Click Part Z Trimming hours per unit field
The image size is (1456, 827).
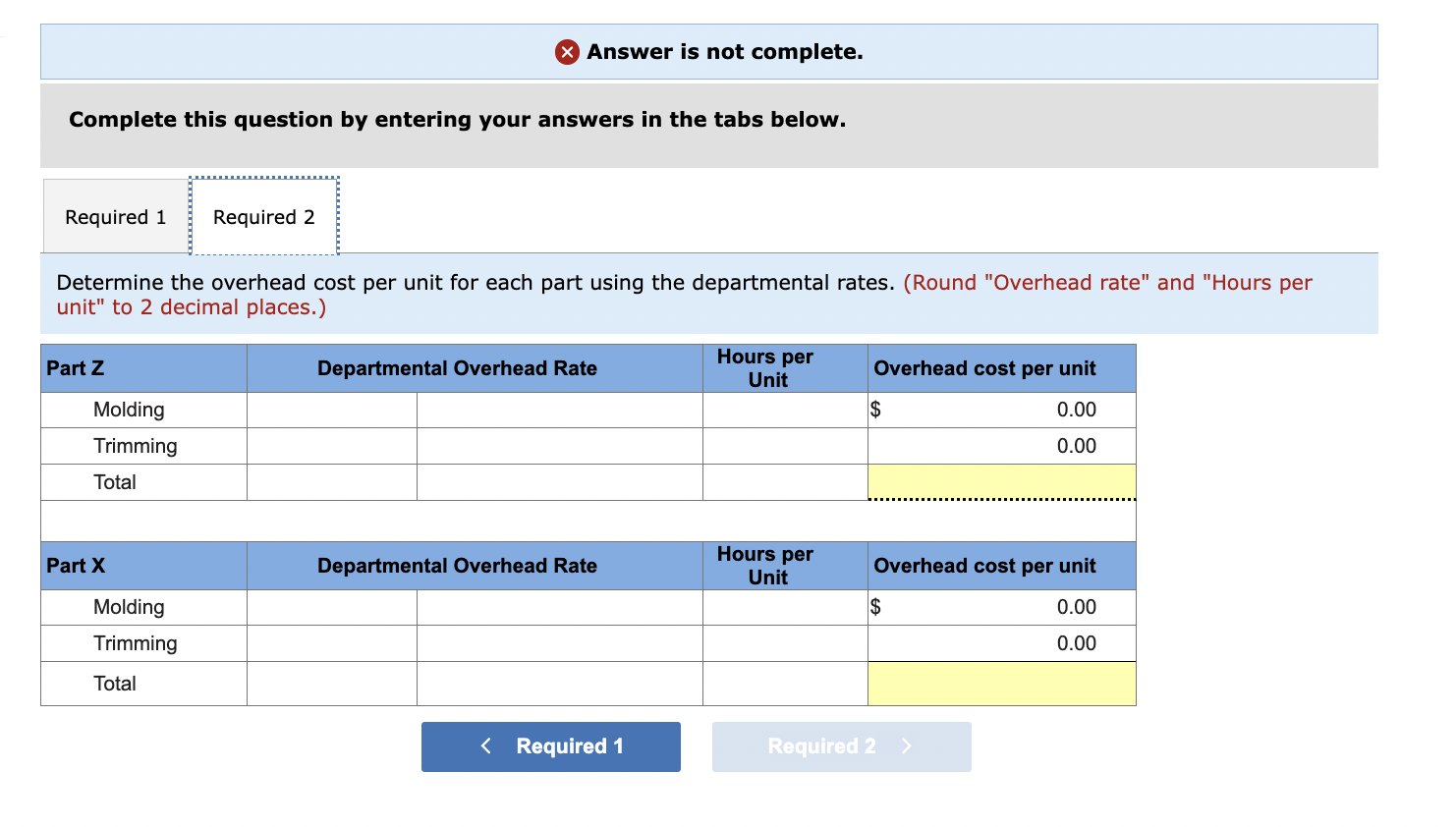[x=785, y=447]
